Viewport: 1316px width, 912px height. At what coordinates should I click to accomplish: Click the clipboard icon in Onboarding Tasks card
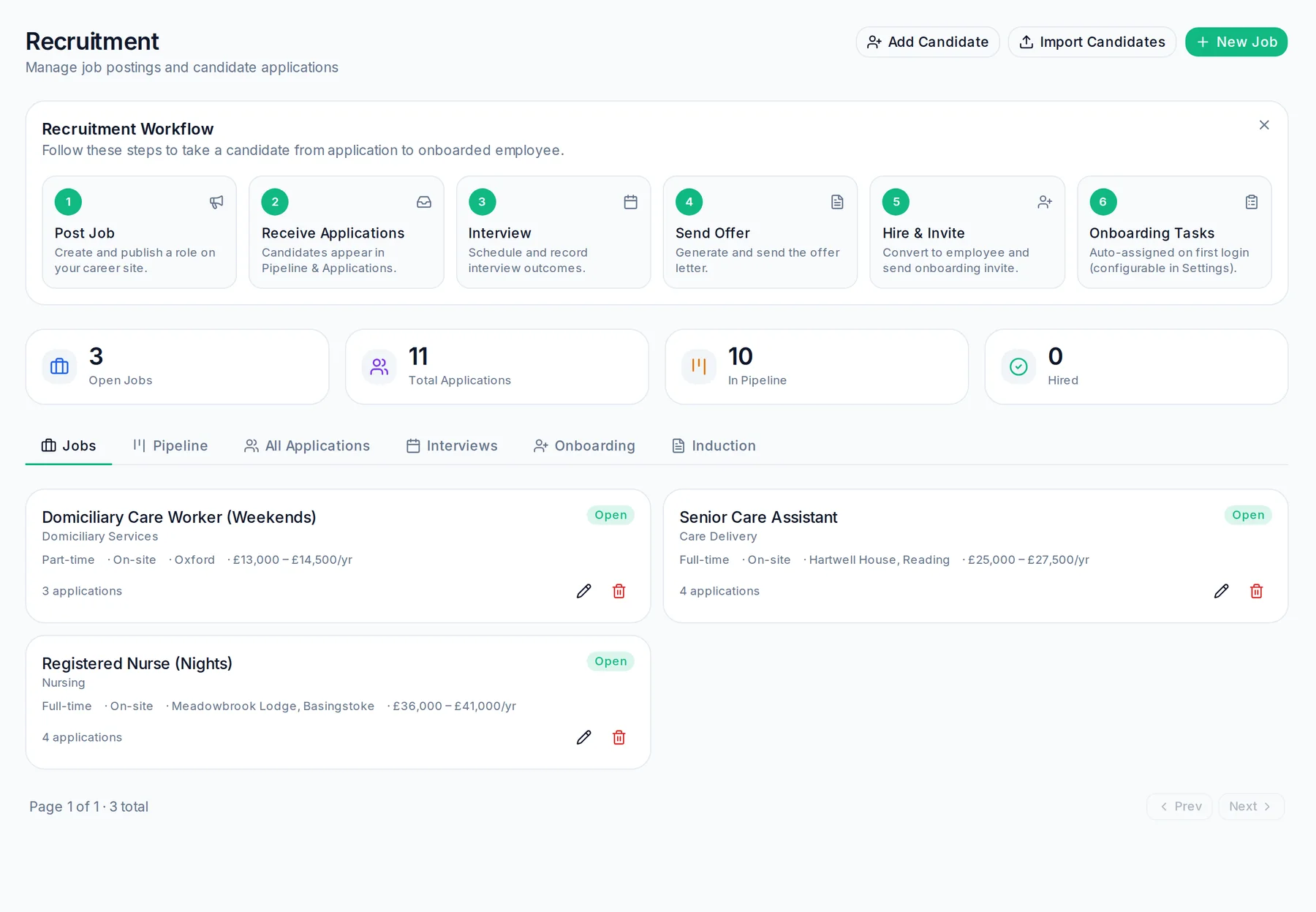tap(1252, 202)
